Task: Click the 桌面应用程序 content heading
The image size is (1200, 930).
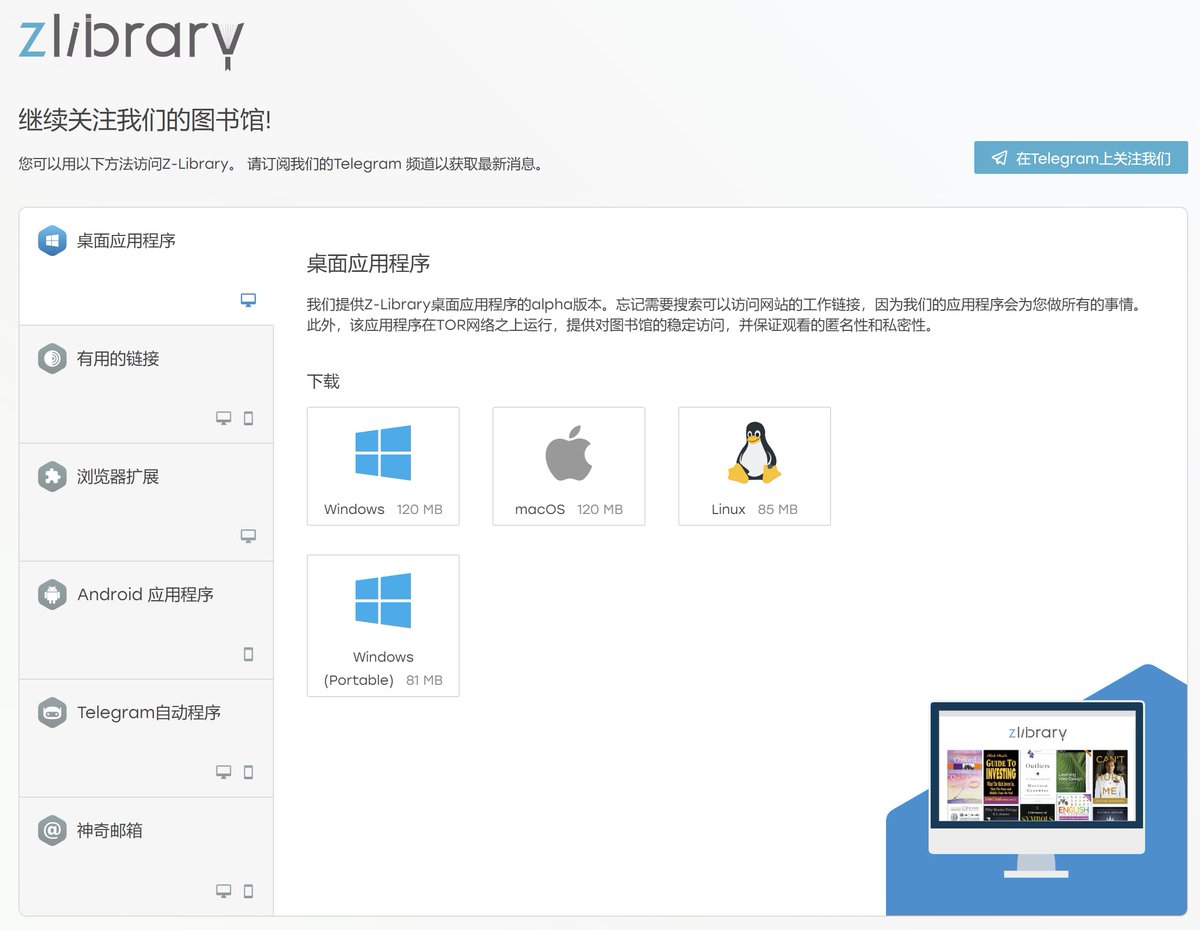Action: click(x=368, y=264)
